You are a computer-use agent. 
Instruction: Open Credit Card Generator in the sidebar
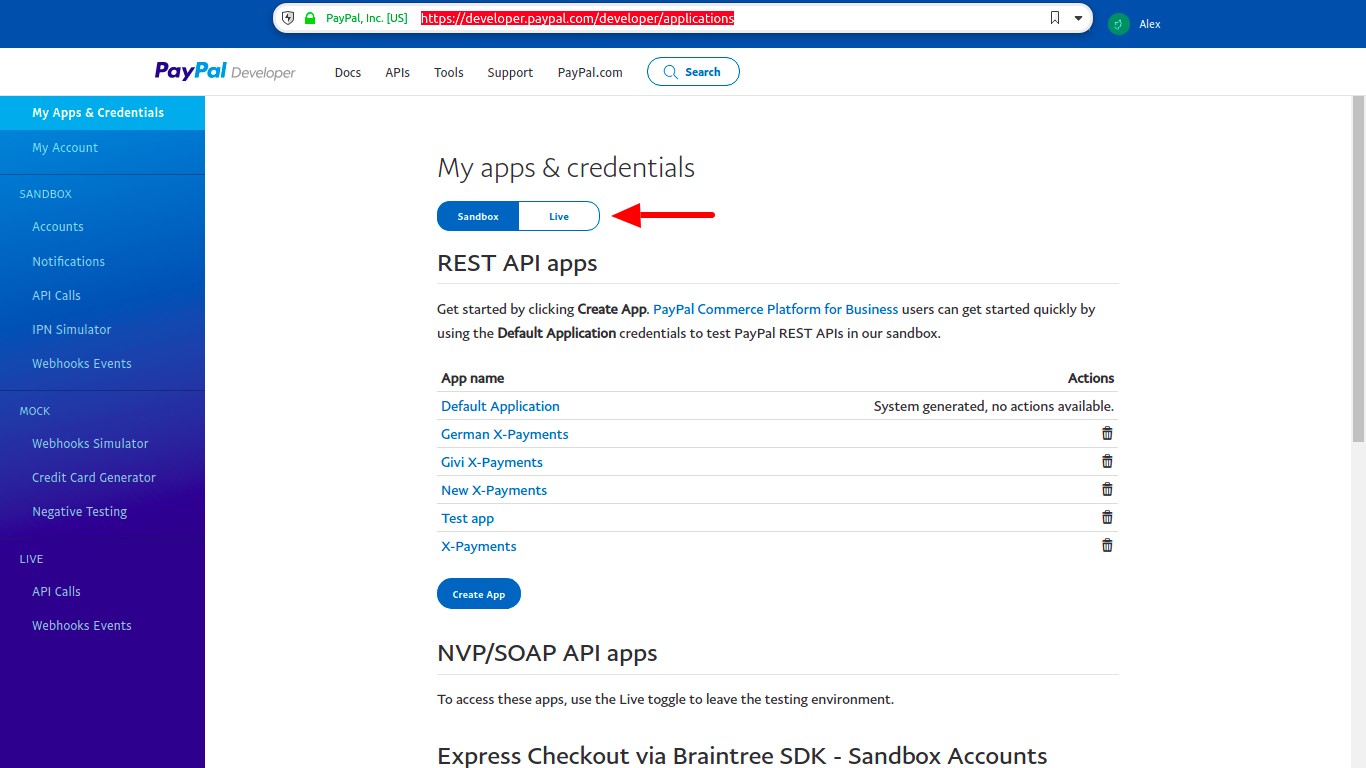[x=94, y=477]
